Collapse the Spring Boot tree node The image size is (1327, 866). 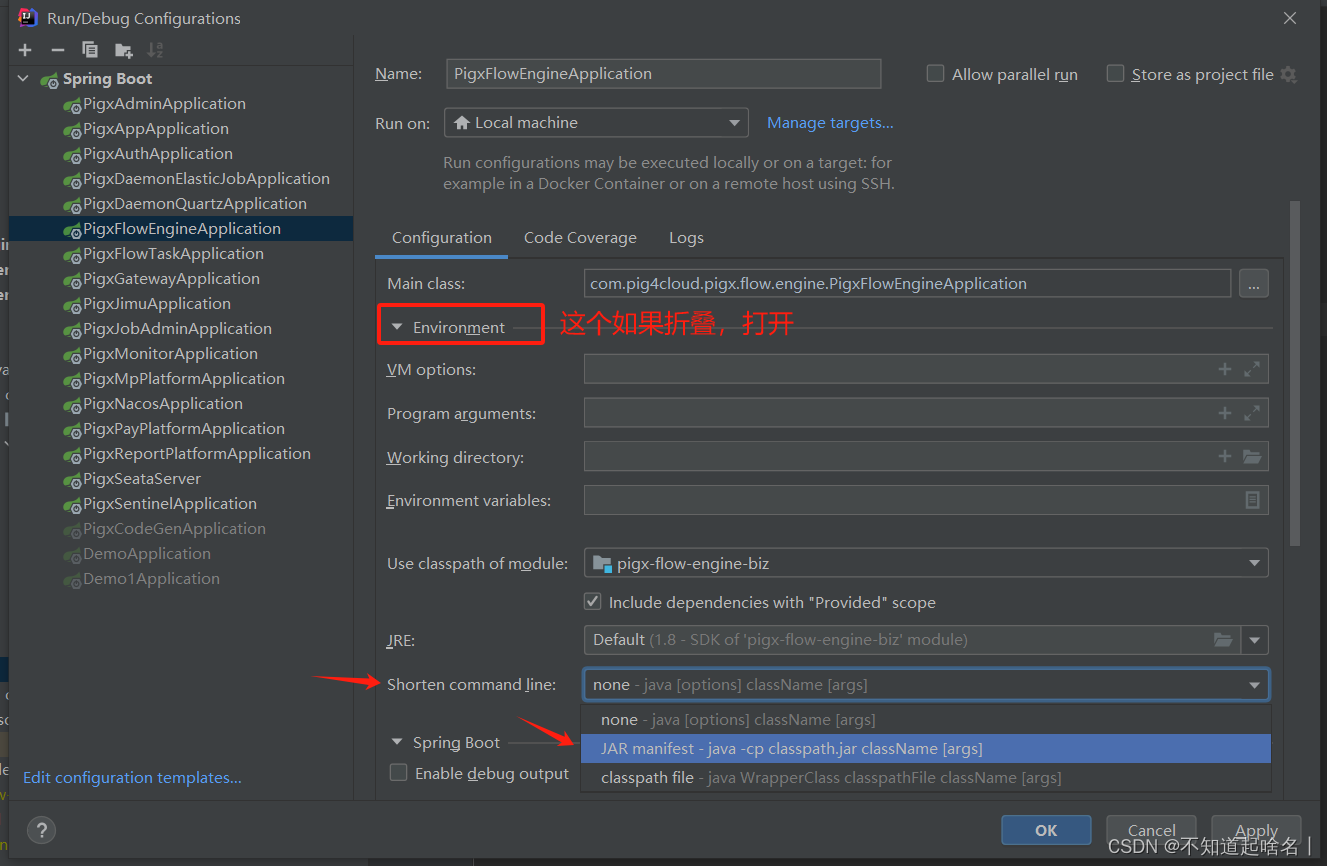coord(23,78)
